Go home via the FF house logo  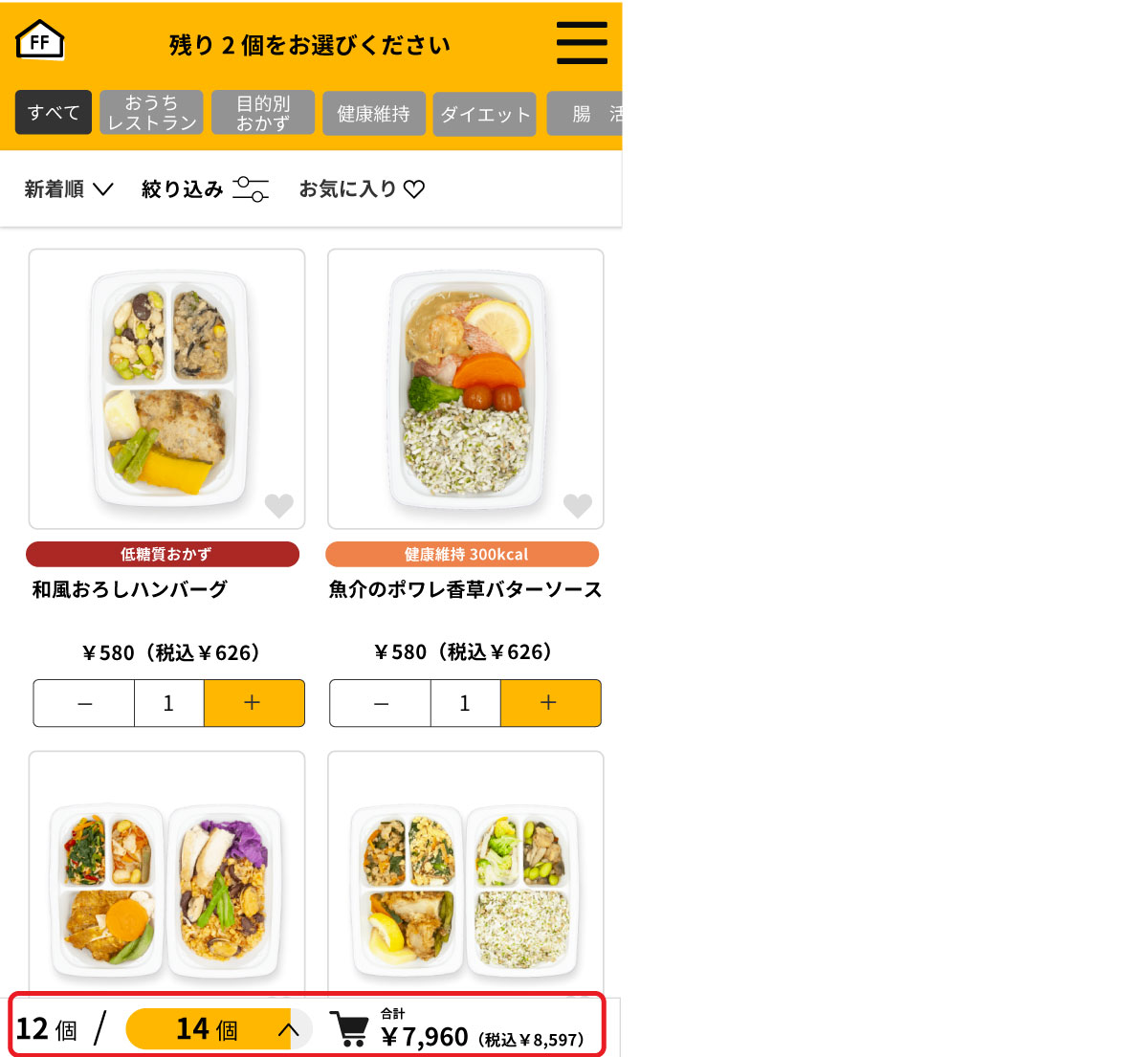[x=40, y=40]
